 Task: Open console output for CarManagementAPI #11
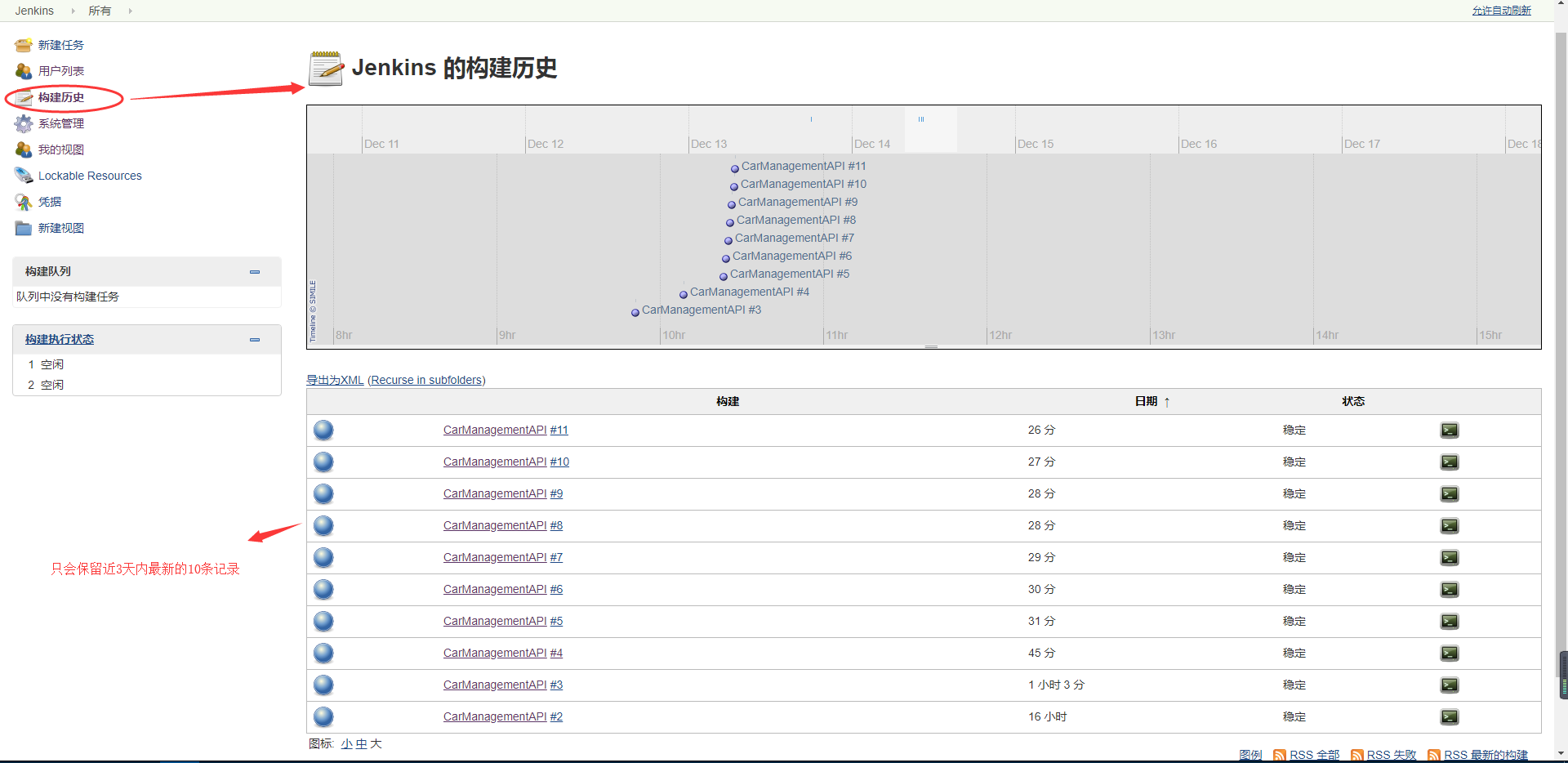1450,431
